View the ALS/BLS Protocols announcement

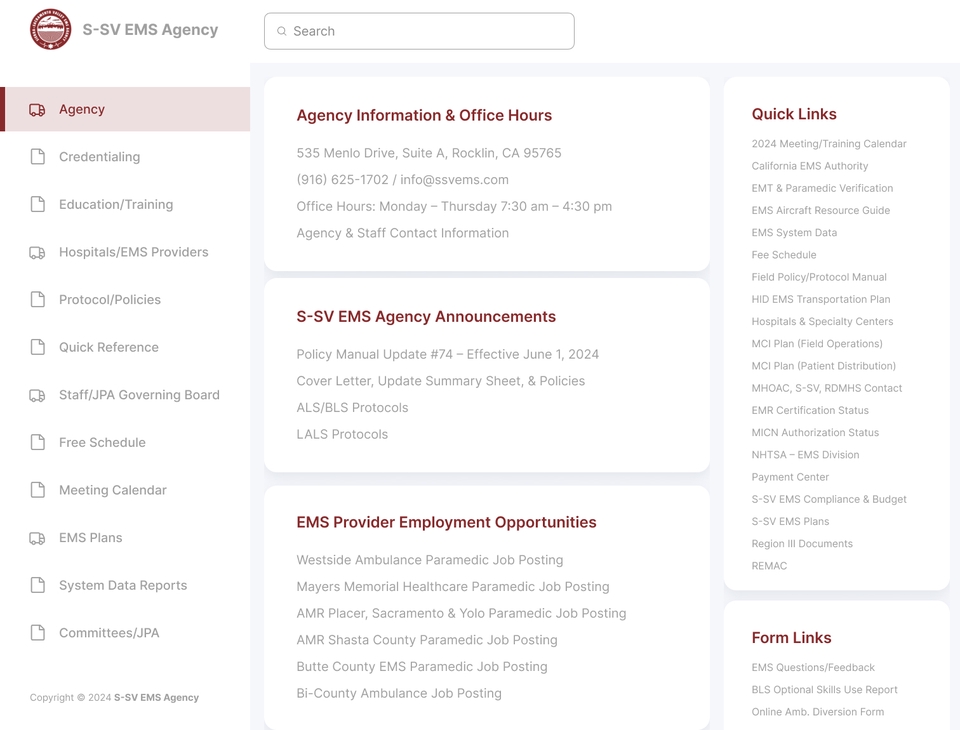tap(352, 407)
